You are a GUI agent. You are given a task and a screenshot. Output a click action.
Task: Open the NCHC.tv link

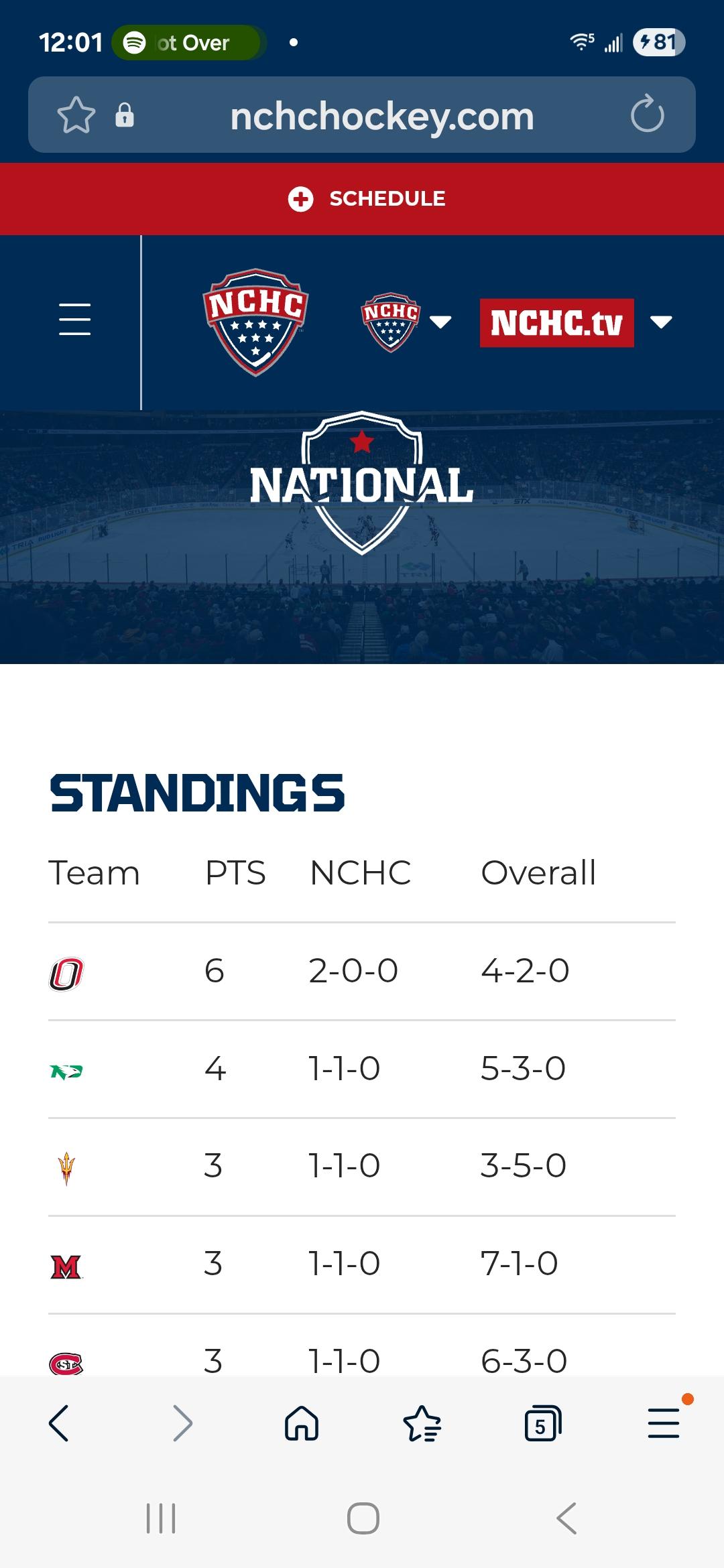pyautogui.click(x=556, y=322)
